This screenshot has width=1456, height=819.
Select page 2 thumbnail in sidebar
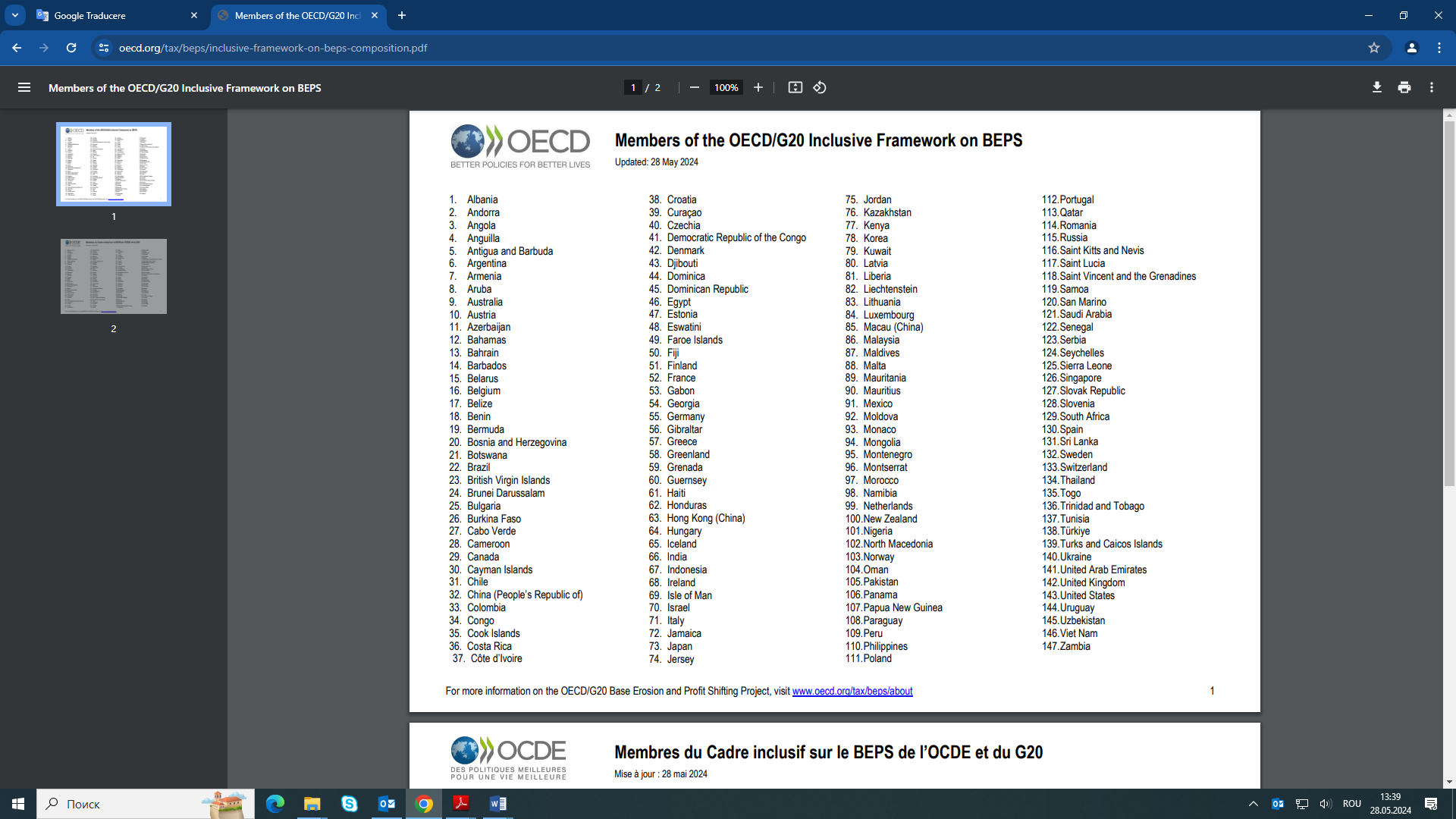pyautogui.click(x=114, y=276)
